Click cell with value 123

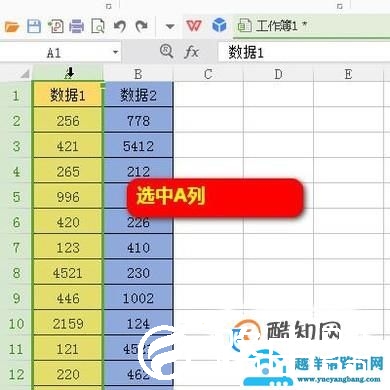point(68,247)
